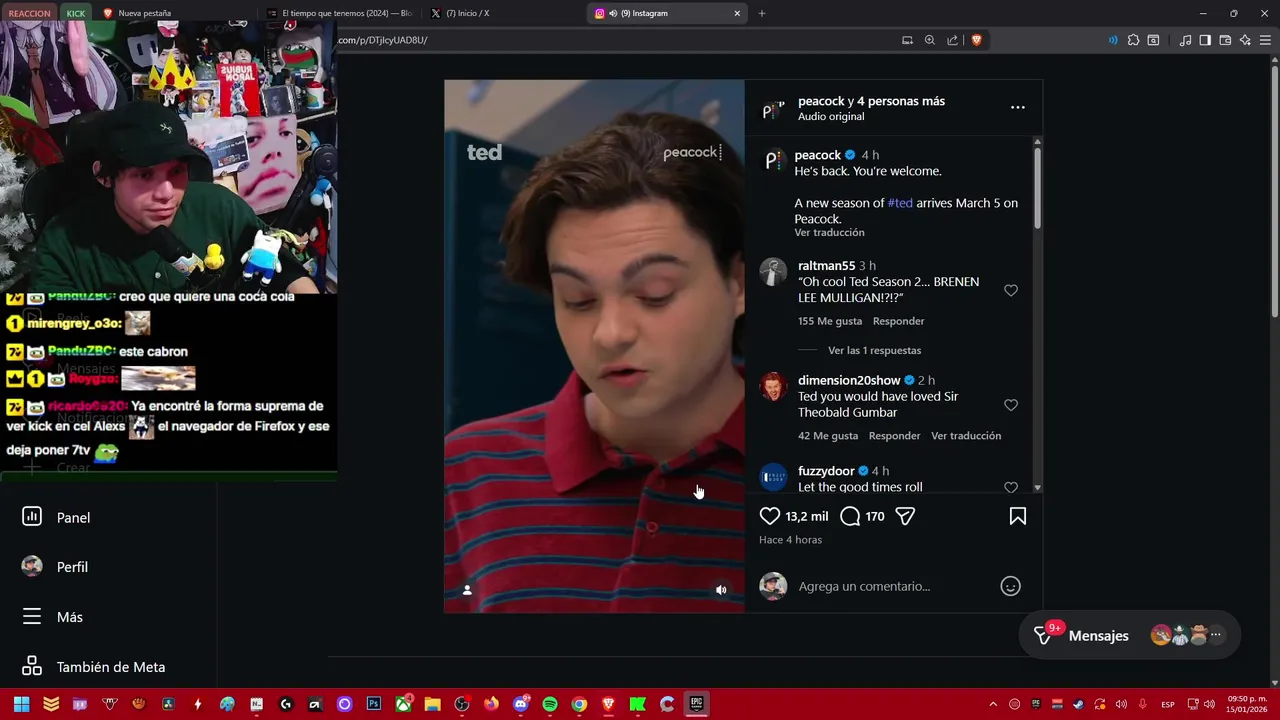The image size is (1280, 720).
Task: Open the Windows Start menu
Action: pyautogui.click(x=21, y=704)
